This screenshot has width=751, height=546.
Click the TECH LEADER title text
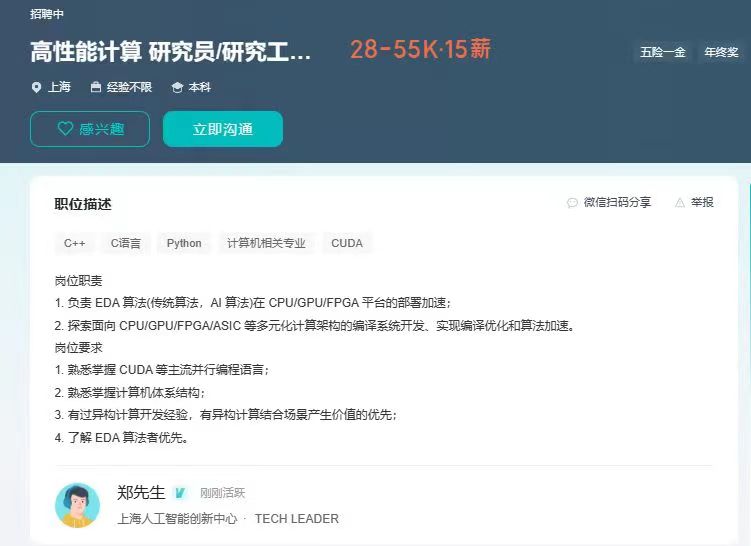pyautogui.click(x=296, y=518)
